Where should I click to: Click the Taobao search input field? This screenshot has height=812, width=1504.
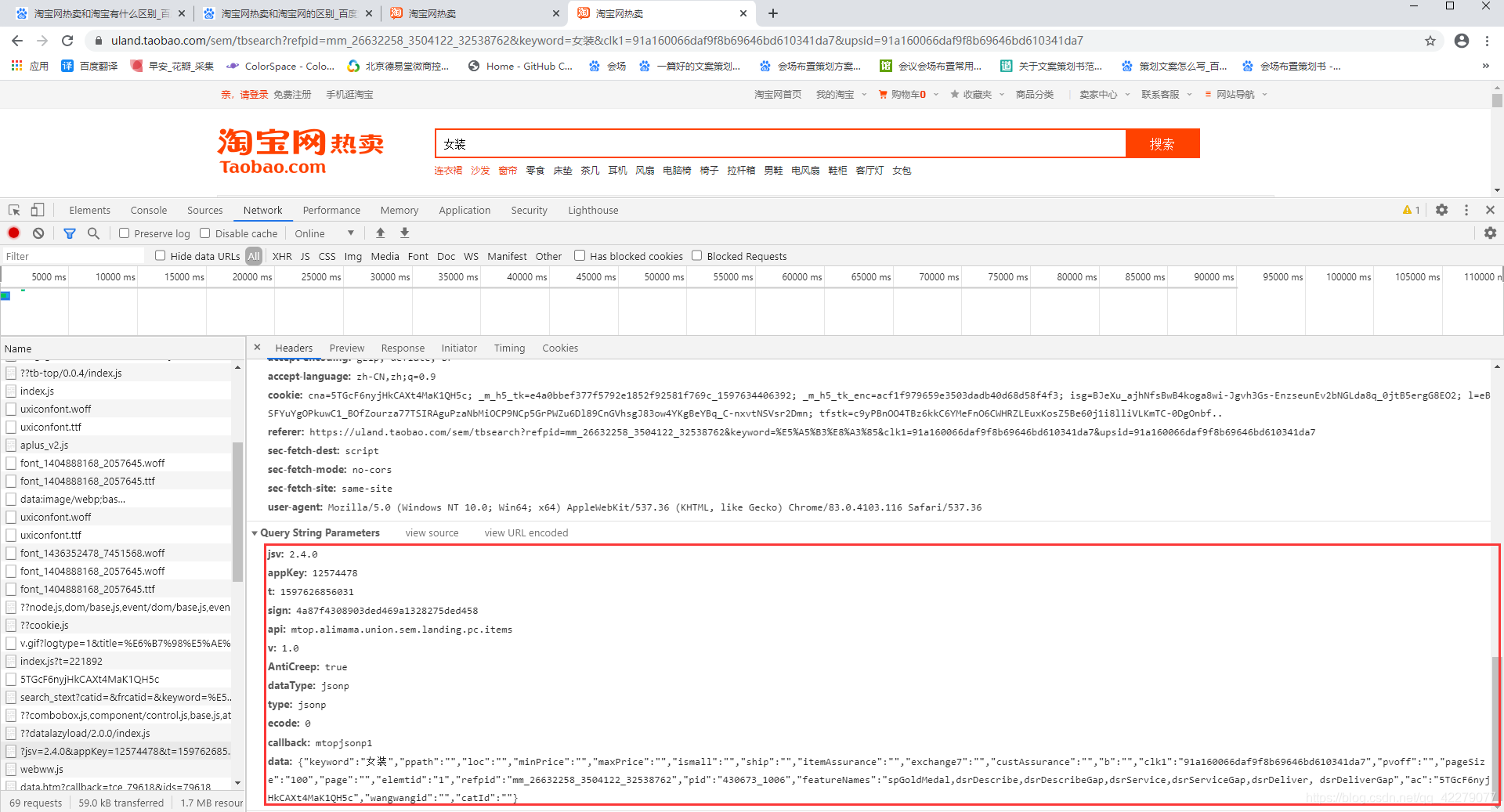(780, 143)
